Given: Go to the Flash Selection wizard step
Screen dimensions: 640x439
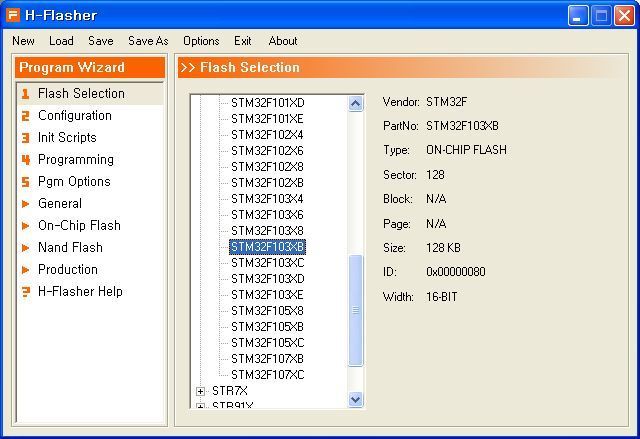Looking at the screenshot, I should click(81, 93).
